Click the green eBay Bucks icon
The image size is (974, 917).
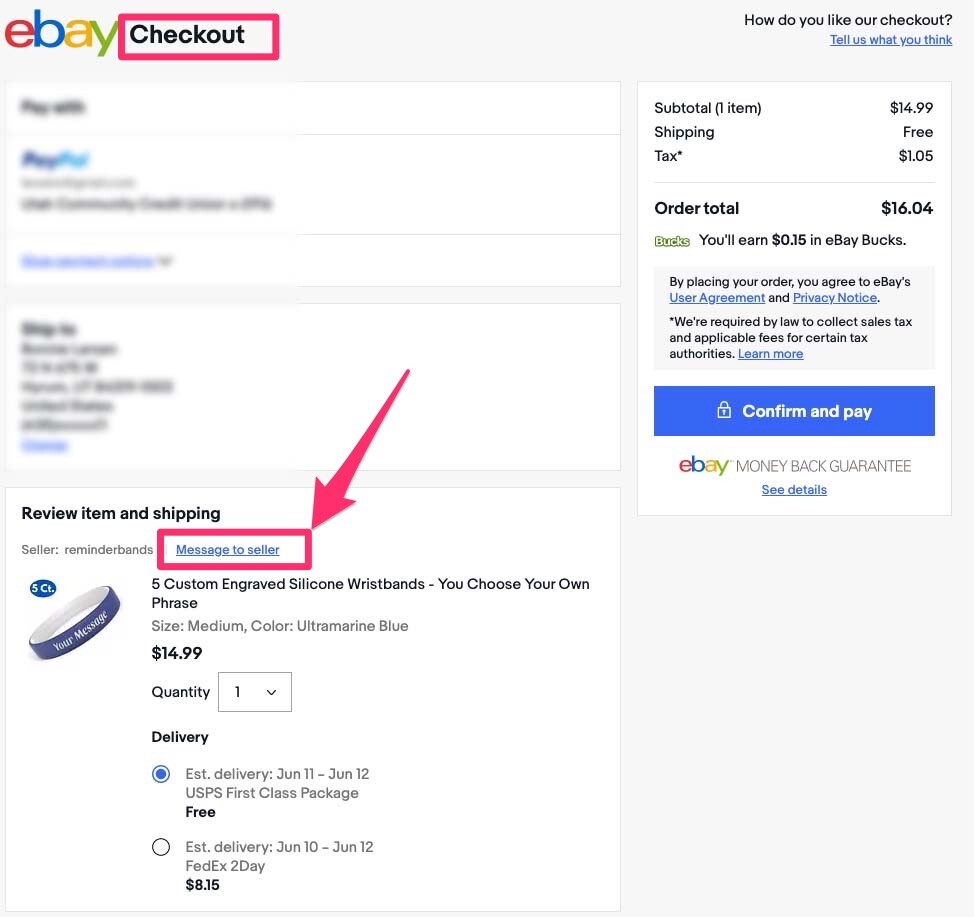[672, 241]
